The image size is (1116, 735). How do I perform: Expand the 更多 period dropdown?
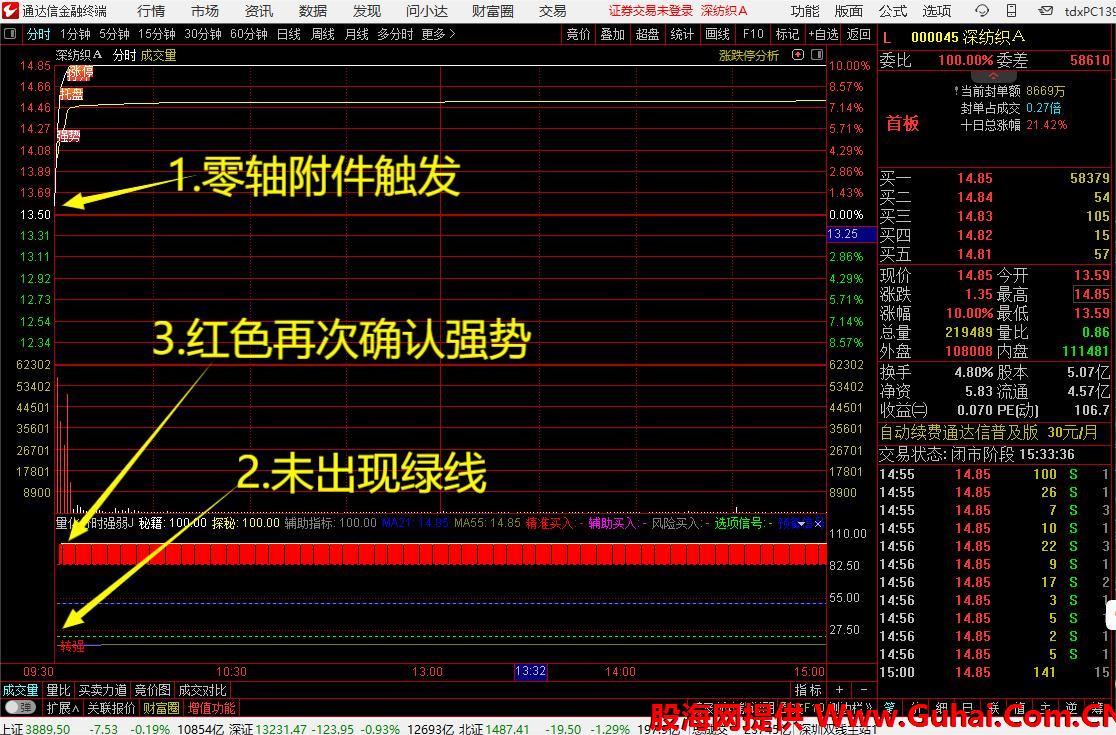pyautogui.click(x=438, y=34)
